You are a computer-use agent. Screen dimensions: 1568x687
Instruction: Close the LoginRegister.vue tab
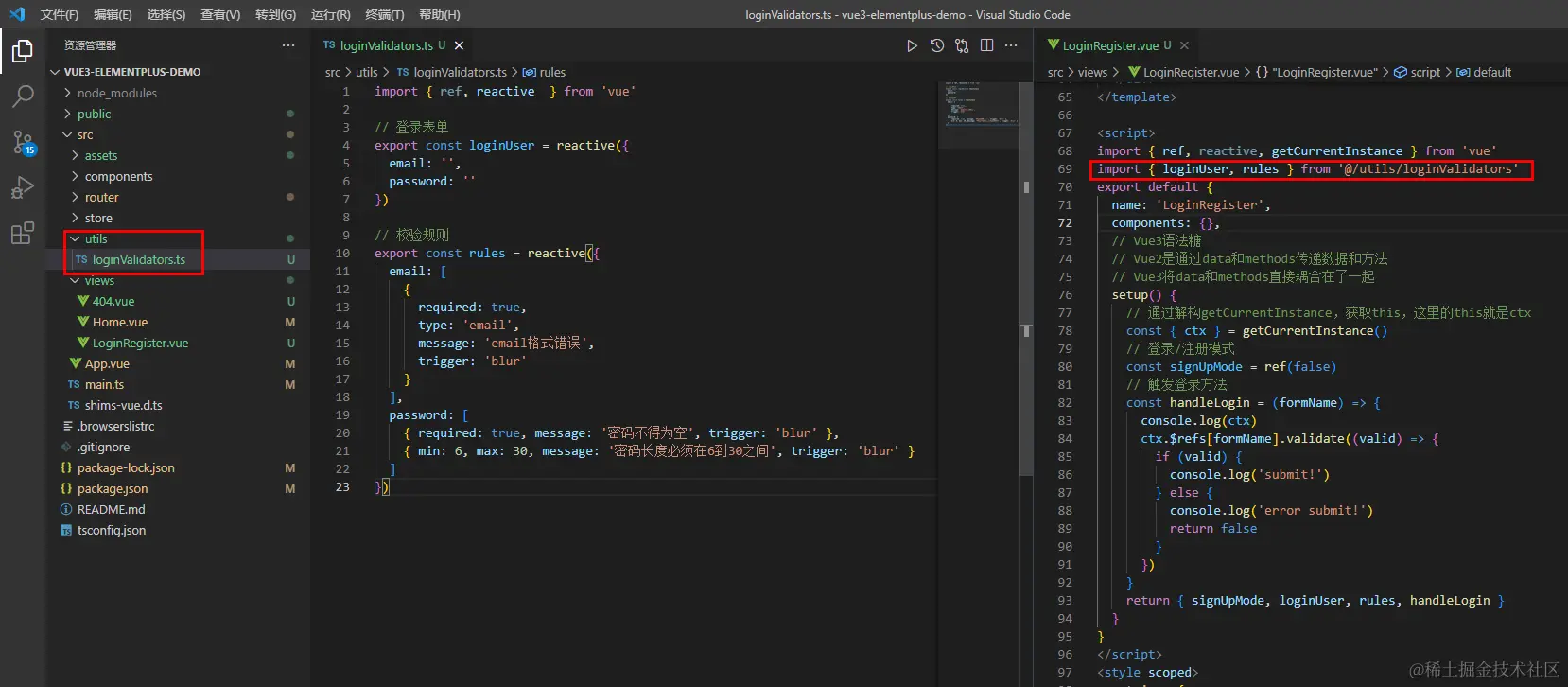1184,45
